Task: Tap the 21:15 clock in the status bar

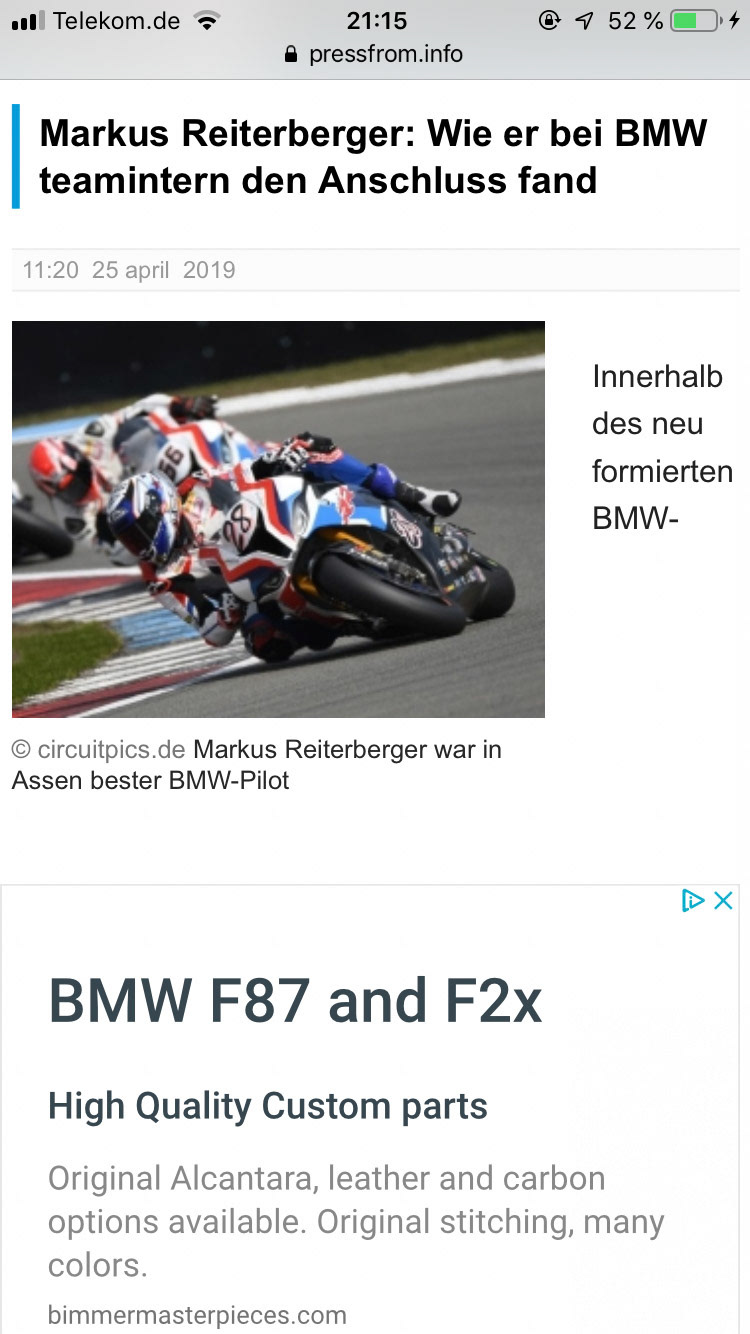Action: pyautogui.click(x=377, y=21)
